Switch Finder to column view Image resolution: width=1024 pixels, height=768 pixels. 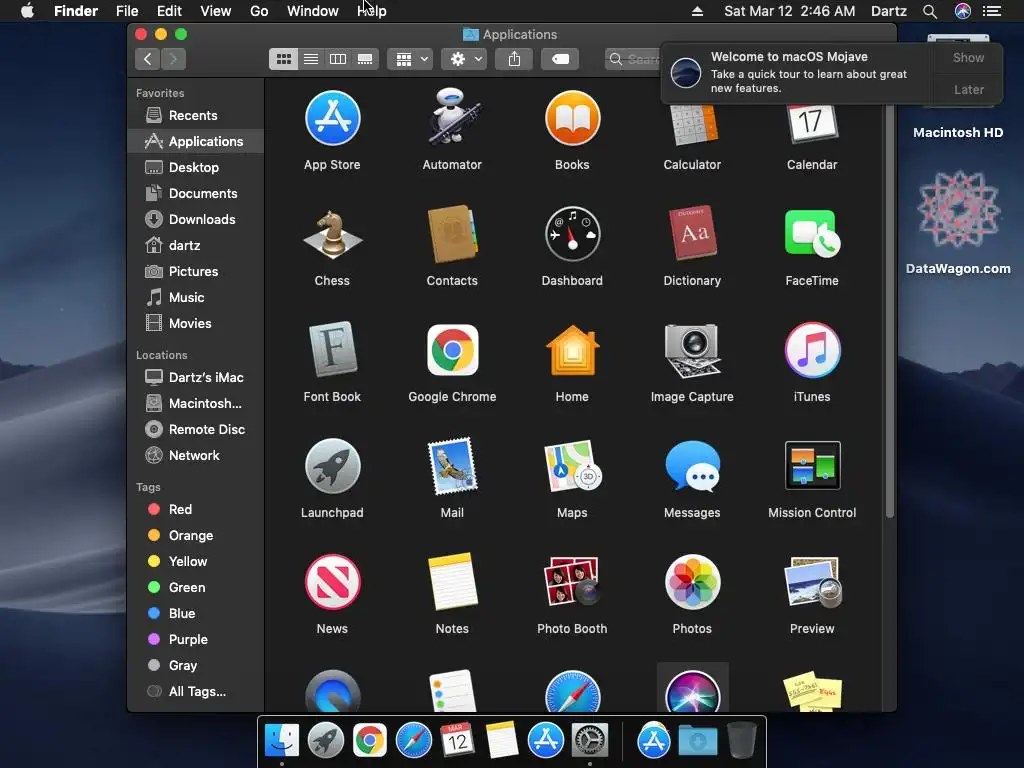(338, 59)
